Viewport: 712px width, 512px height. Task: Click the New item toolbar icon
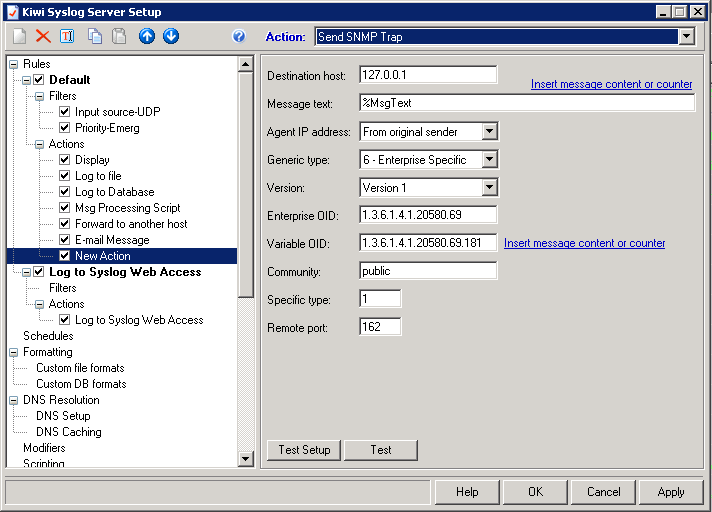pyautogui.click(x=20, y=36)
